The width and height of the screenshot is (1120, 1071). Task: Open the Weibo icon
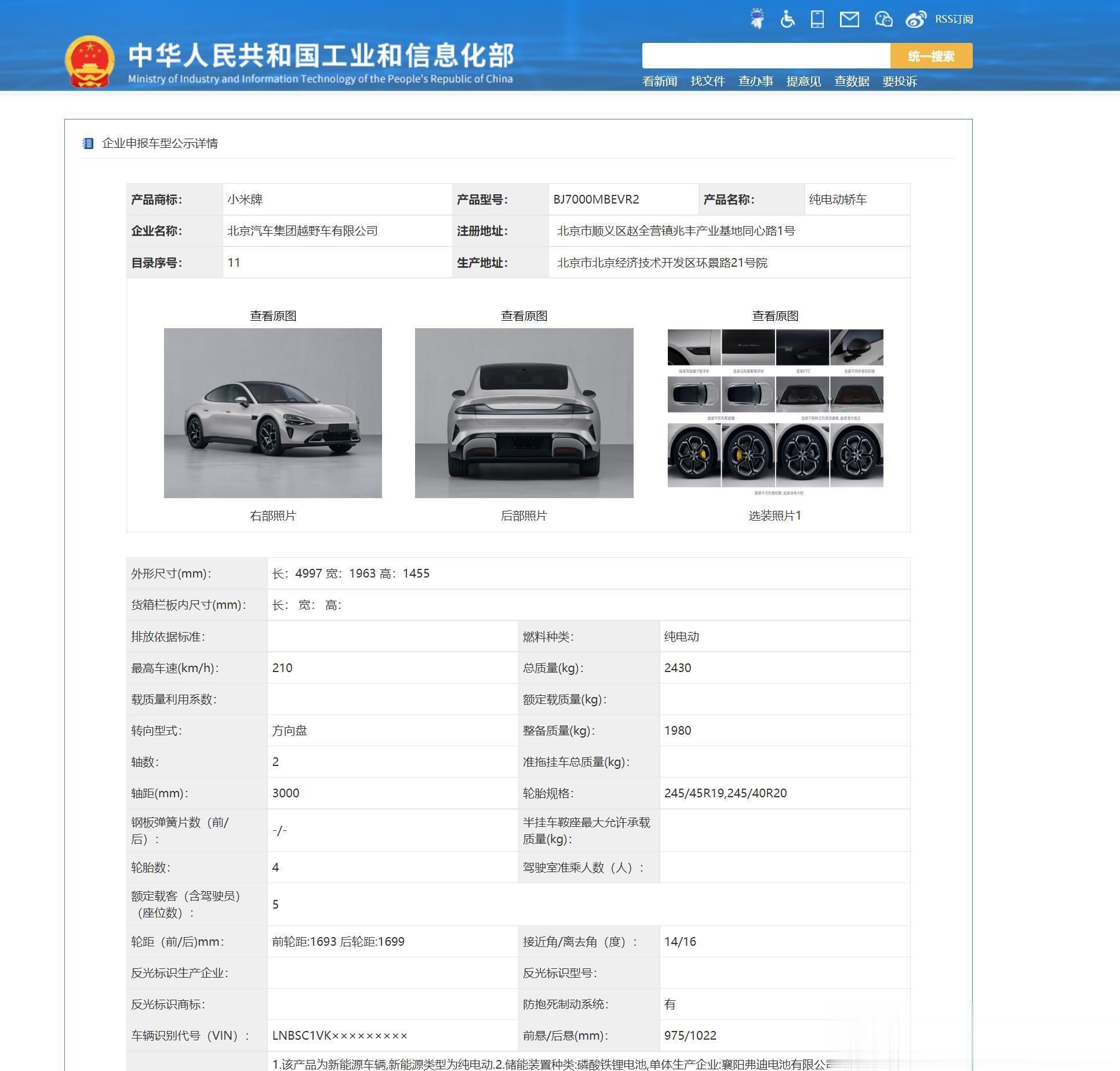(916, 20)
